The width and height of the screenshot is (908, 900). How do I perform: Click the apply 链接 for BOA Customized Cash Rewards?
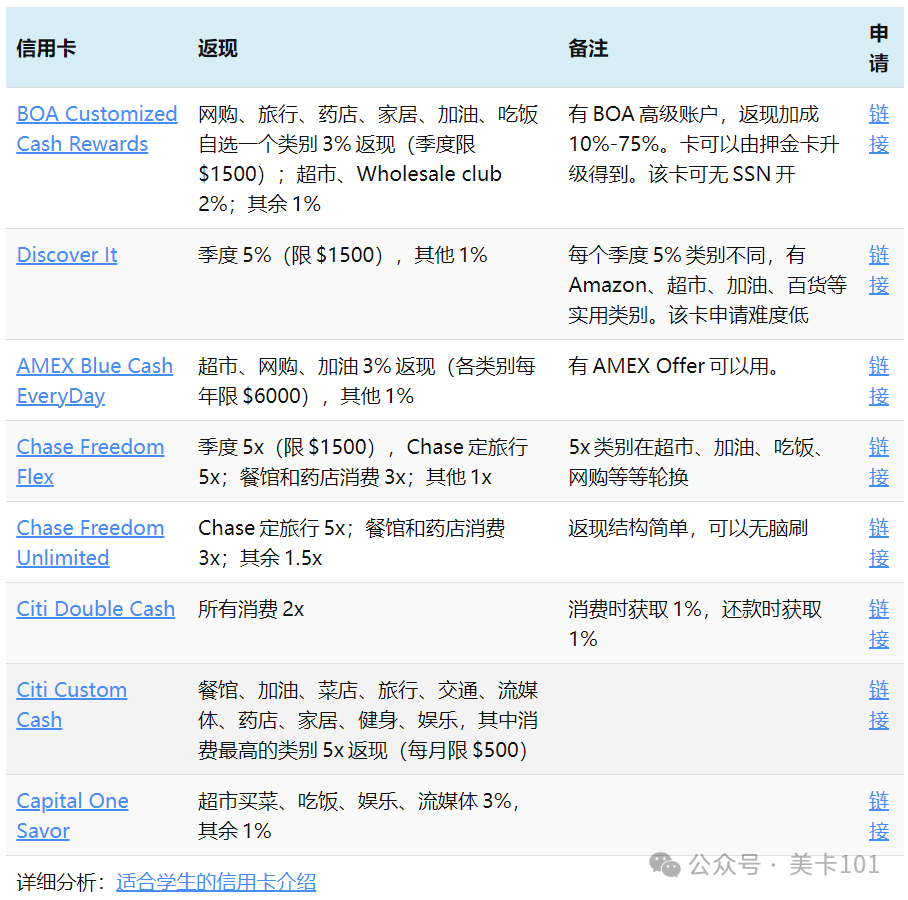click(879, 128)
